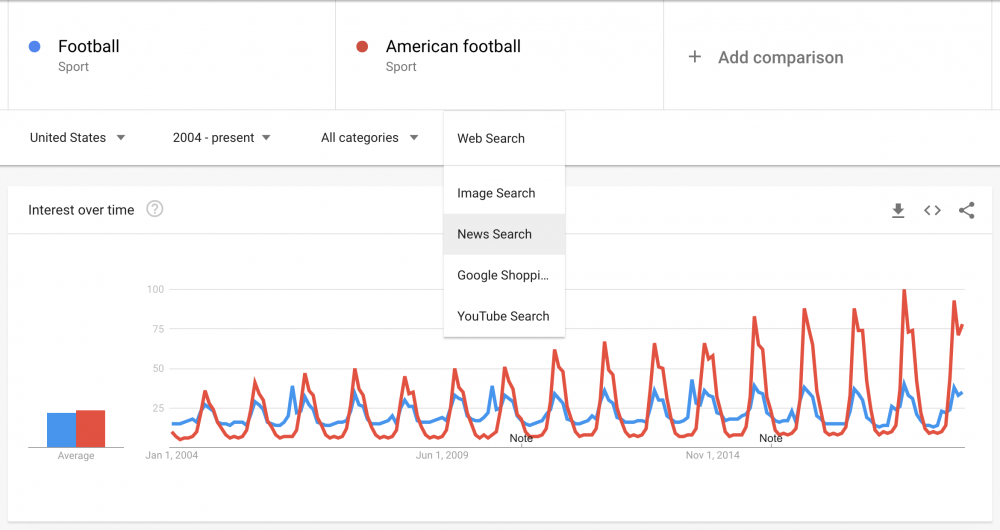
Task: Share the interest over time chart
Action: pyautogui.click(x=966, y=210)
